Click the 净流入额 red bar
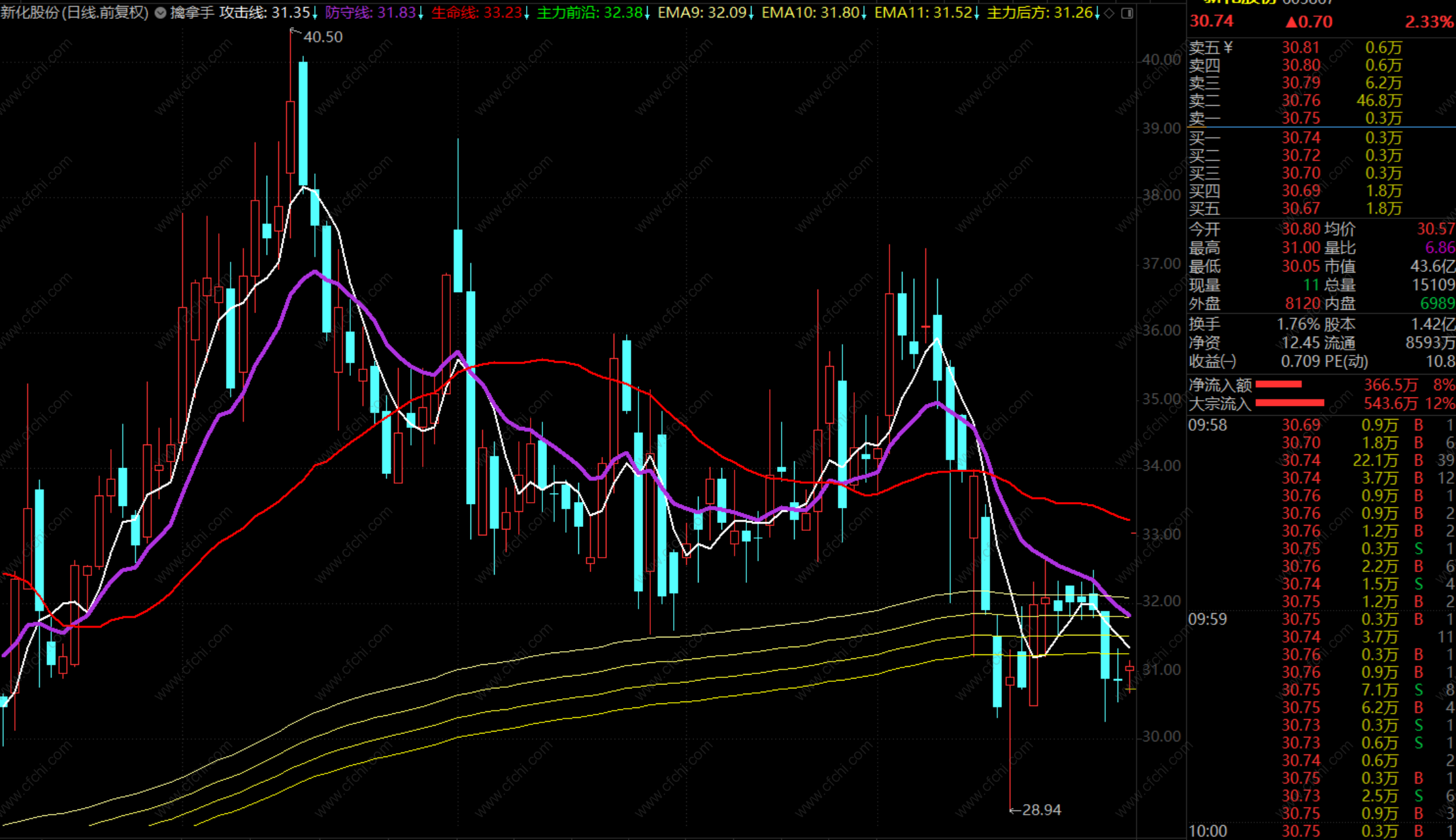The image size is (1456, 840). (x=1279, y=384)
